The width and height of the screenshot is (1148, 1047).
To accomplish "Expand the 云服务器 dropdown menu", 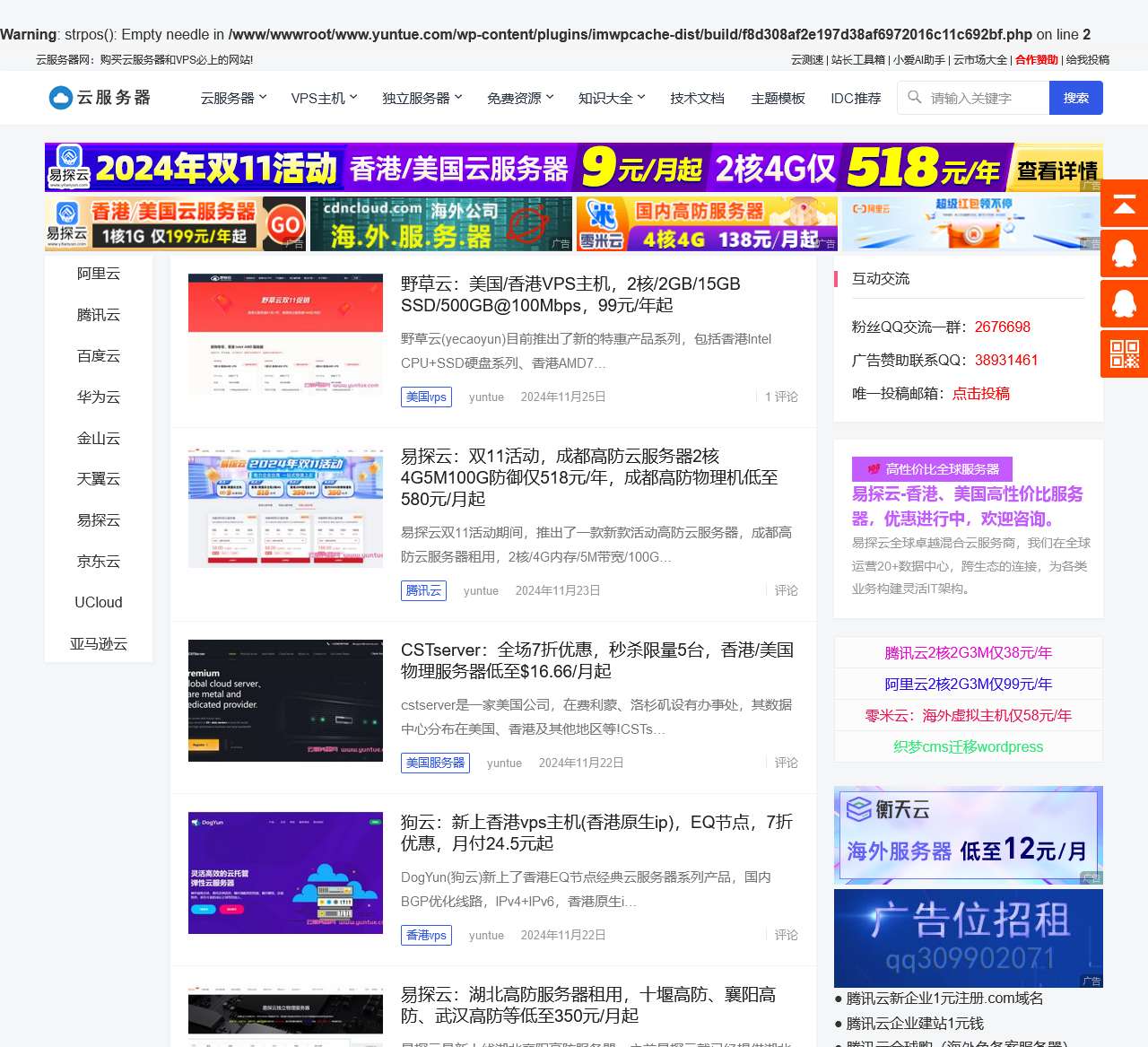I will [233, 98].
